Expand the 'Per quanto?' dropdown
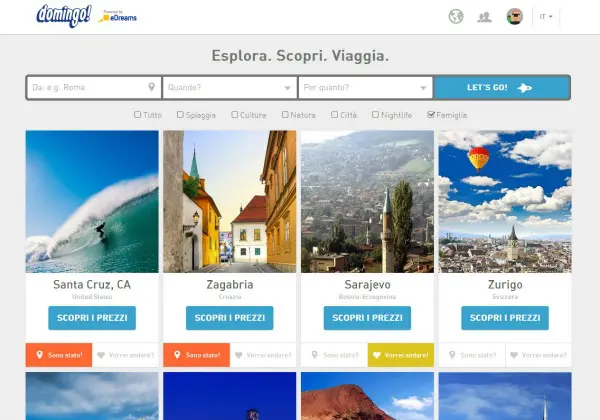600x420 pixels. point(365,88)
